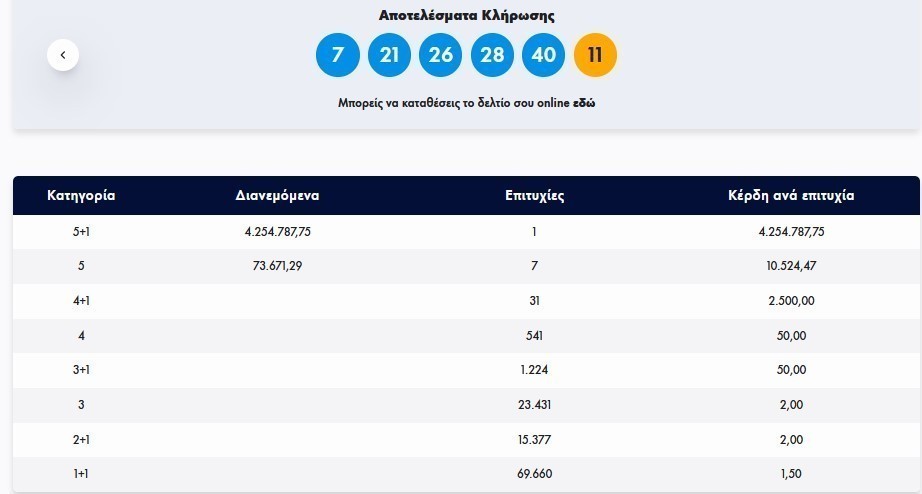The height and width of the screenshot is (494, 922).
Task: Click the blue number 40 ball
Action: [x=543, y=55]
